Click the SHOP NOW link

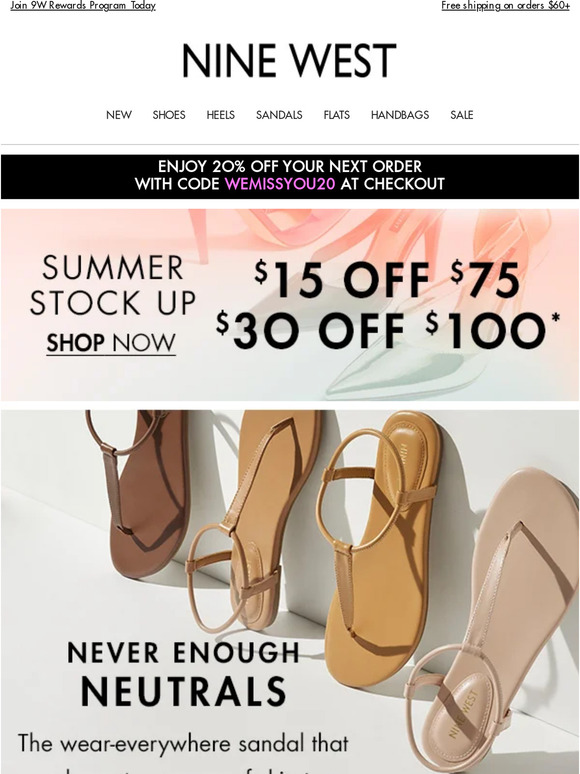111,343
